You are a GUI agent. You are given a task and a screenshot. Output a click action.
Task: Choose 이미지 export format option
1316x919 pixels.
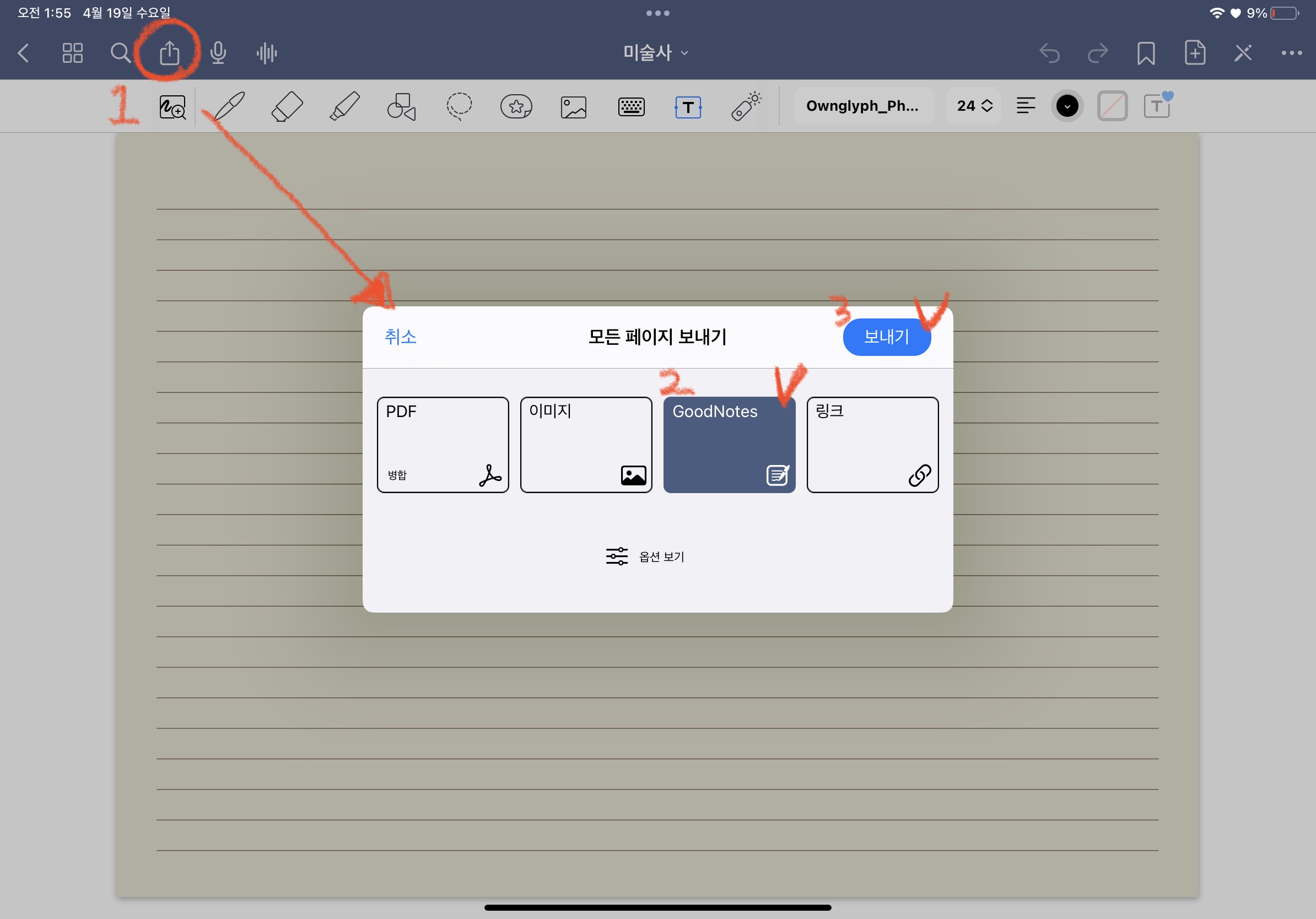(x=586, y=445)
